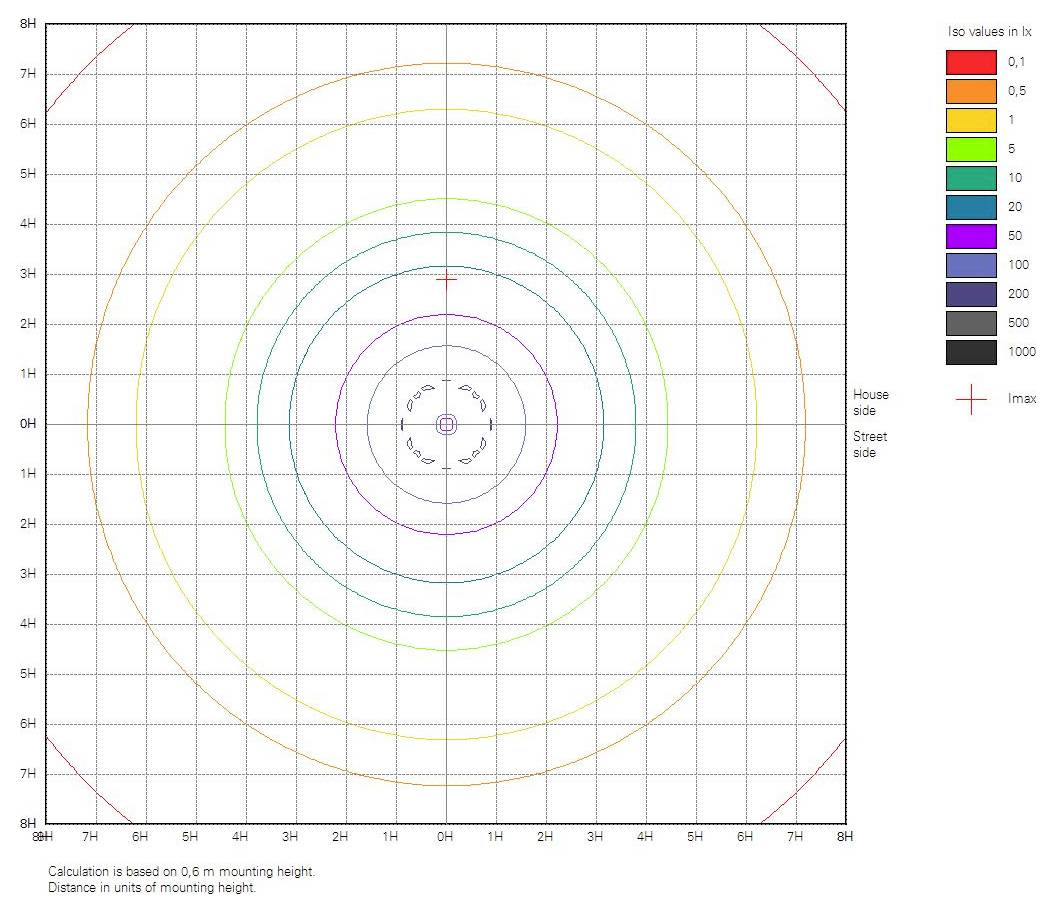This screenshot has height=912, width=1056.
Task: Click the orange 0,5 lx legend swatch
Action: pos(971,91)
